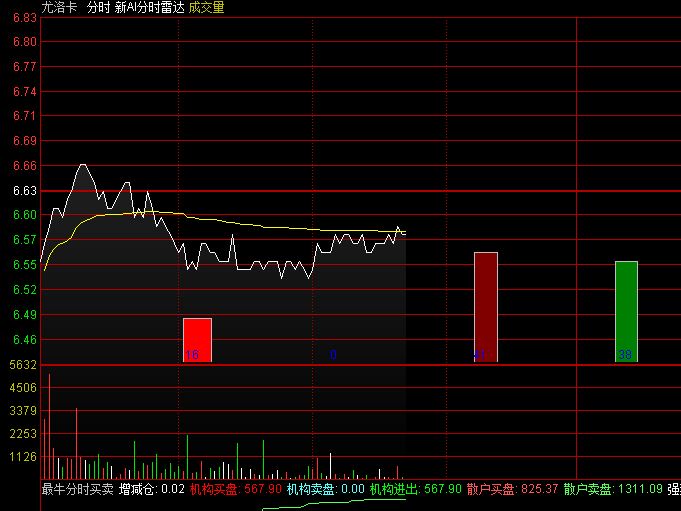The width and height of the screenshot is (681, 511).
Task: Click the 3379 volume axis label
Action: pos(23,411)
